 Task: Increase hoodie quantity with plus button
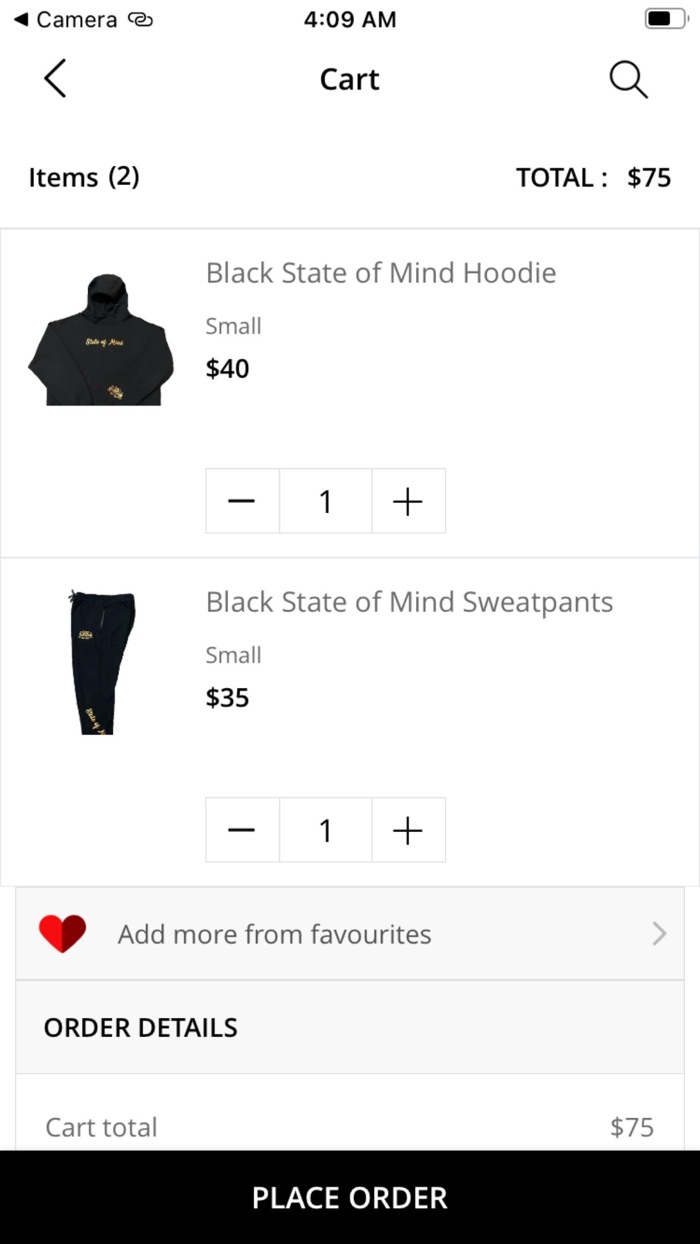[408, 501]
